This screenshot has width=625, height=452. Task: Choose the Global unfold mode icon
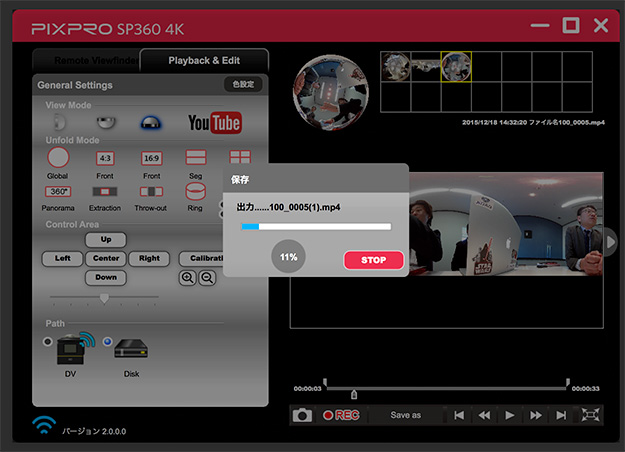(x=59, y=158)
